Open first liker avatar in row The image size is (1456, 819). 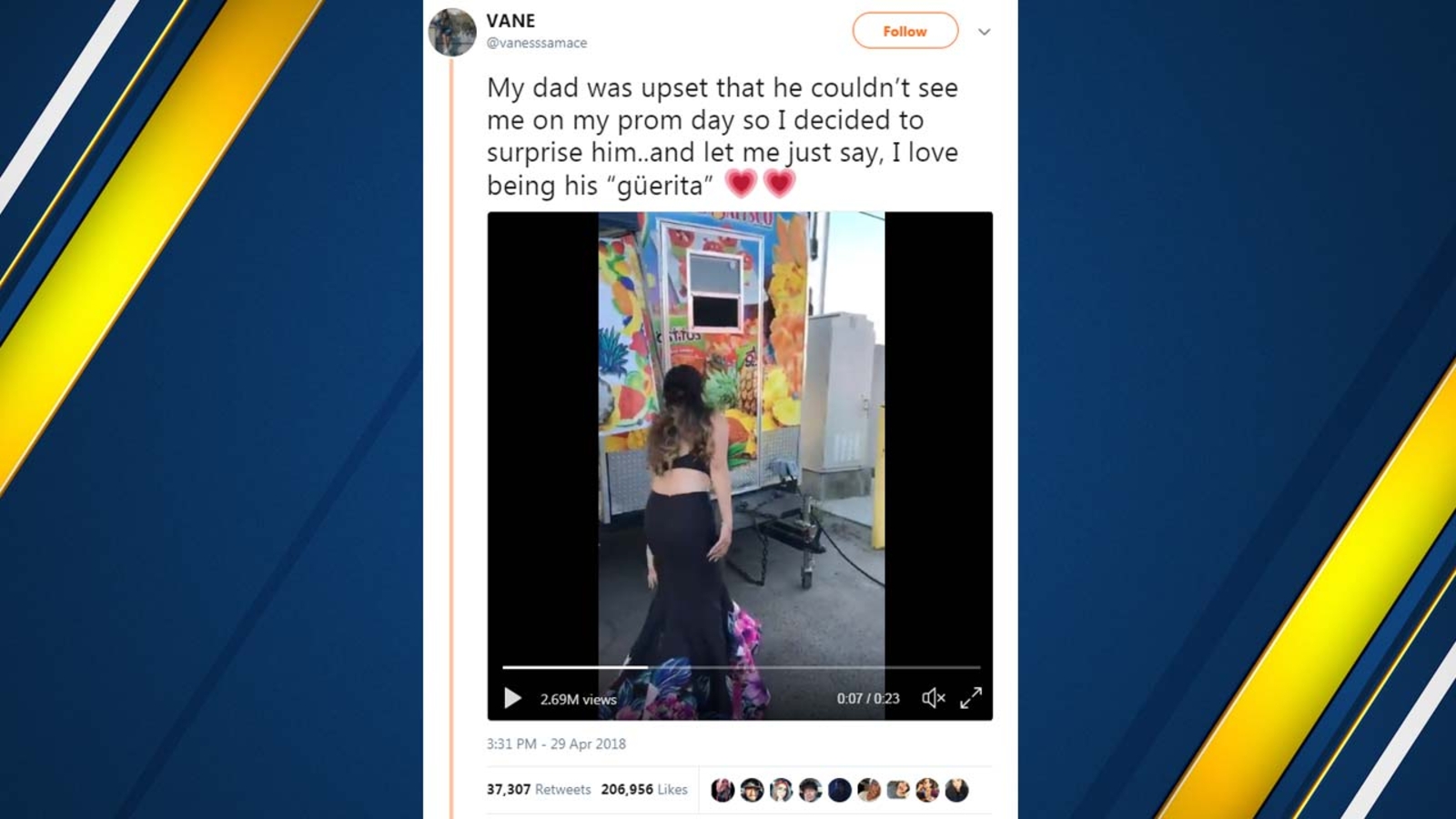tap(723, 790)
